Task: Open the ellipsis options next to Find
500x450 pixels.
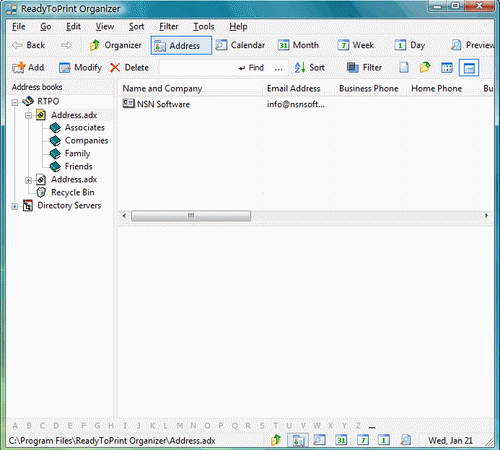Action: [279, 68]
